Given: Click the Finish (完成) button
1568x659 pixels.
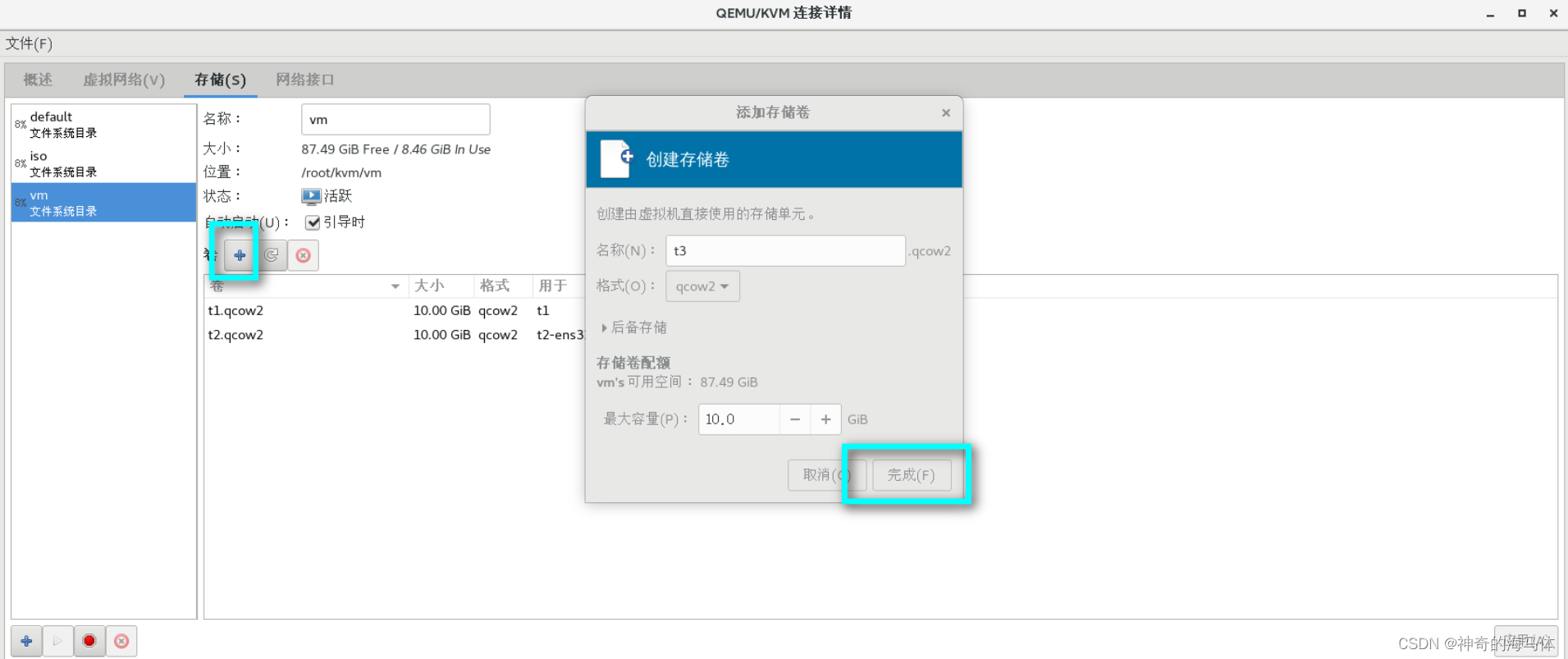Looking at the screenshot, I should (x=912, y=475).
